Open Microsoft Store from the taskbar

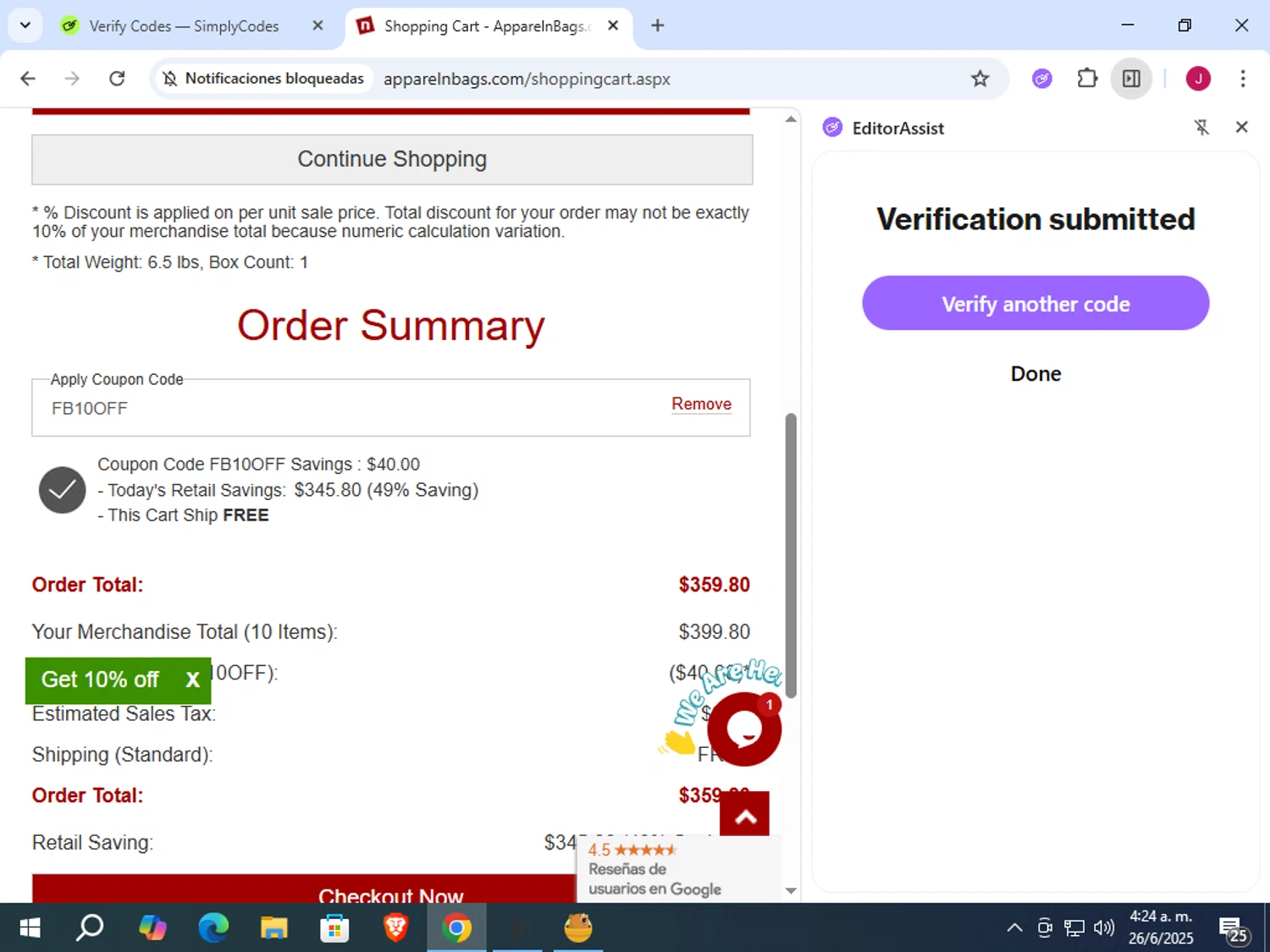(334, 928)
